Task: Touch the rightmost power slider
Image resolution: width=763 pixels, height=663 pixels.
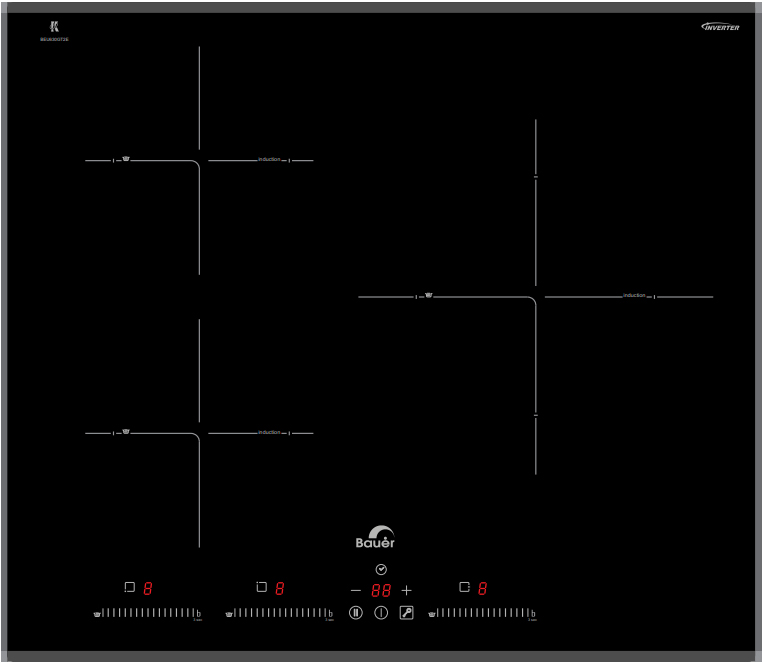Action: pyautogui.click(x=483, y=612)
